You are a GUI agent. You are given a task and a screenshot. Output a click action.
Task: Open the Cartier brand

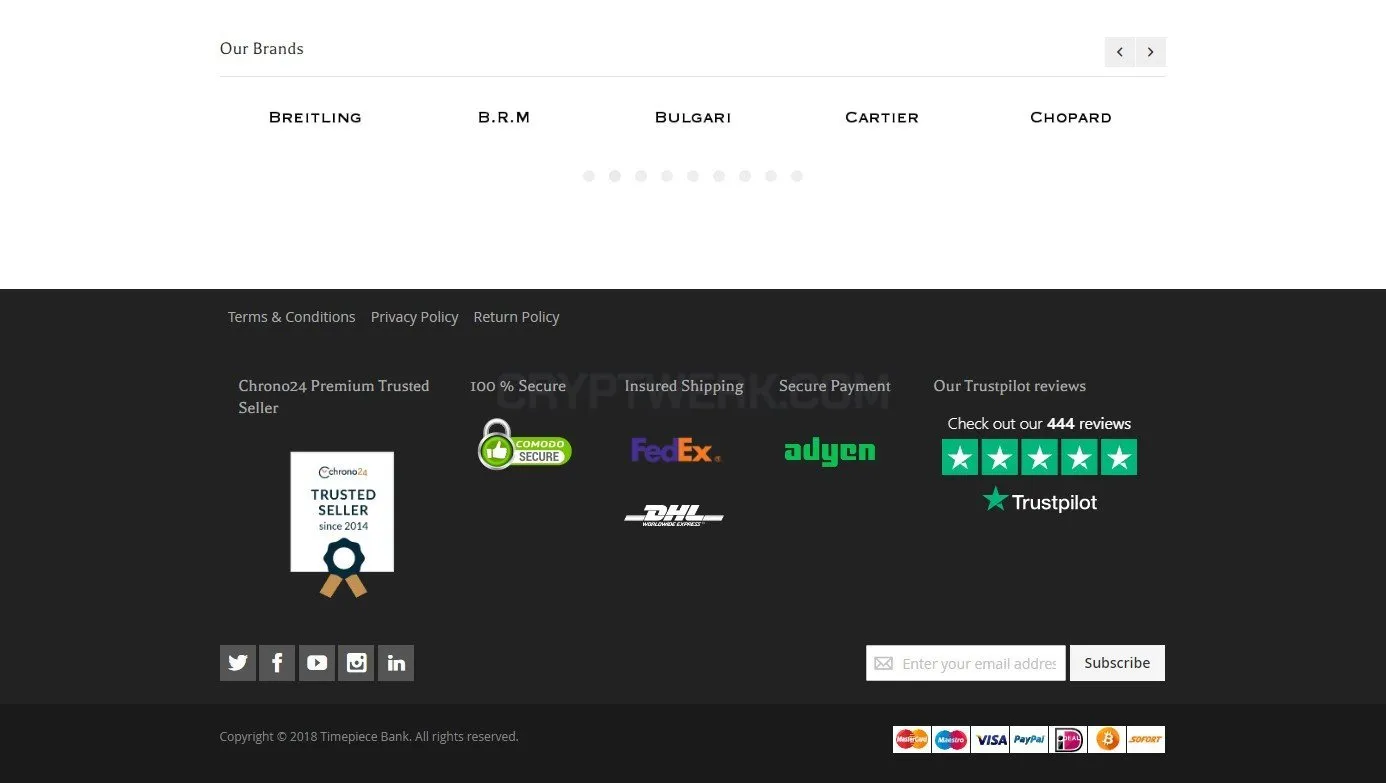tap(882, 117)
